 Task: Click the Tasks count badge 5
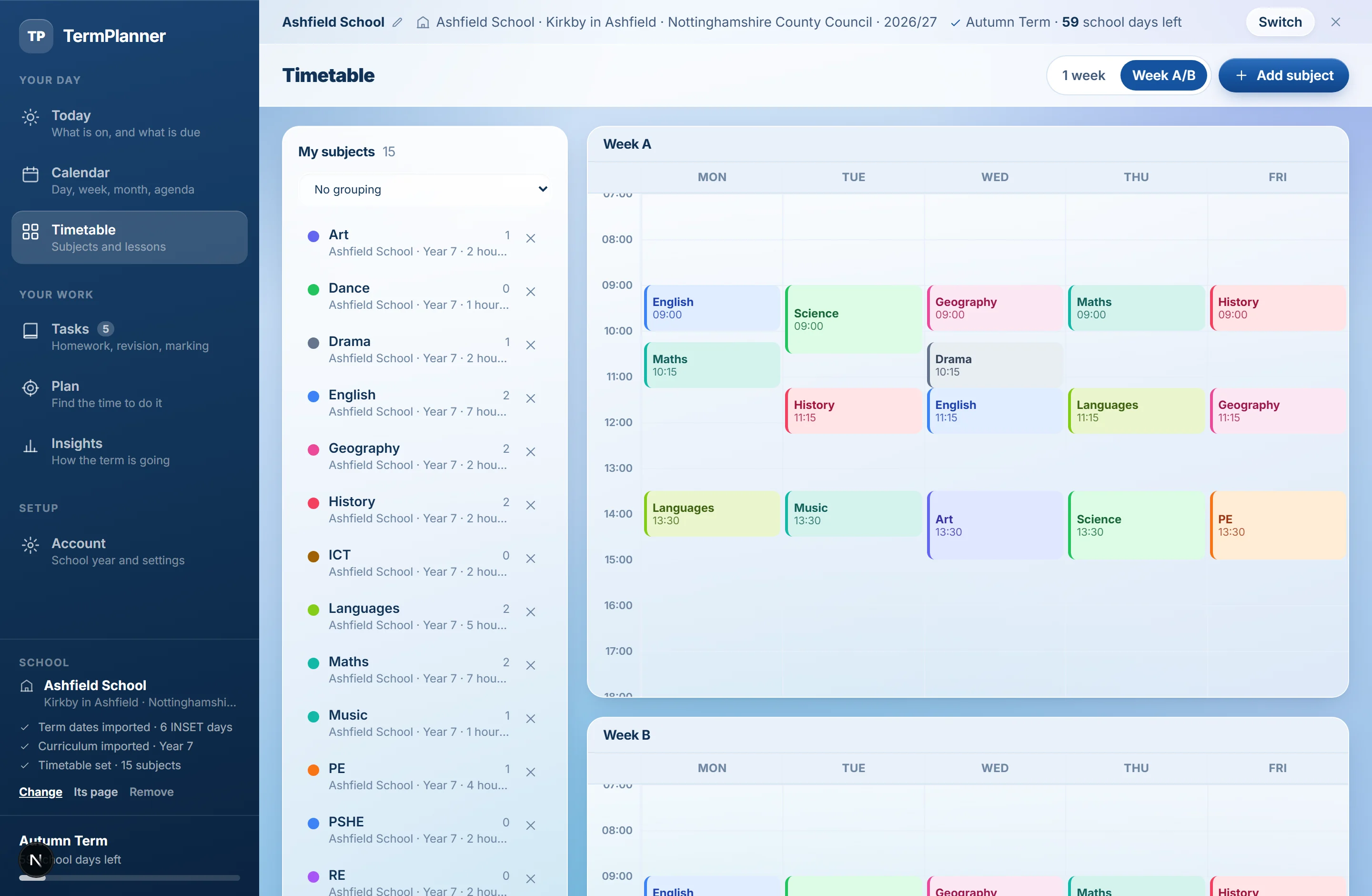(105, 329)
